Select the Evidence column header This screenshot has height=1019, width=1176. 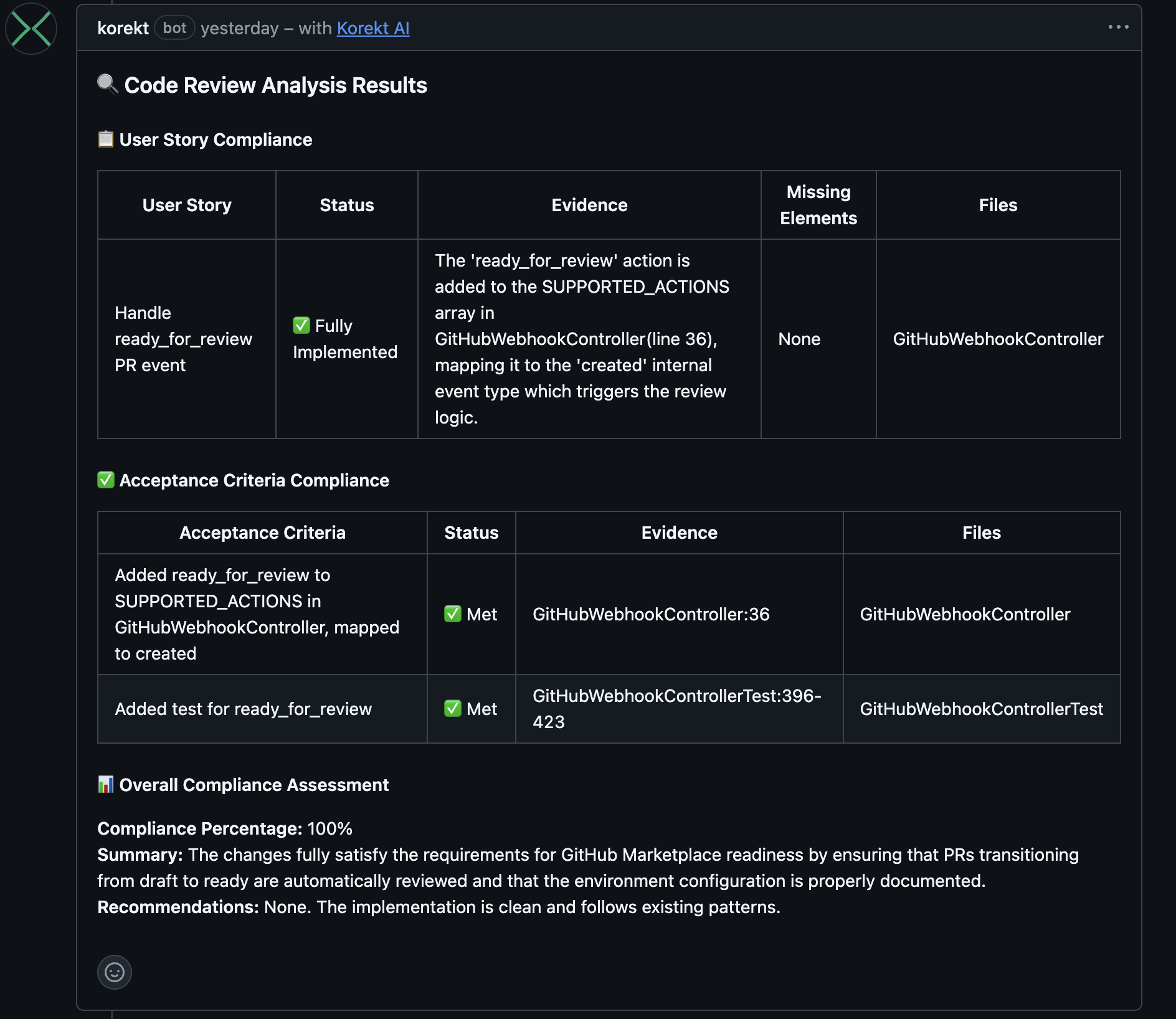[589, 204]
